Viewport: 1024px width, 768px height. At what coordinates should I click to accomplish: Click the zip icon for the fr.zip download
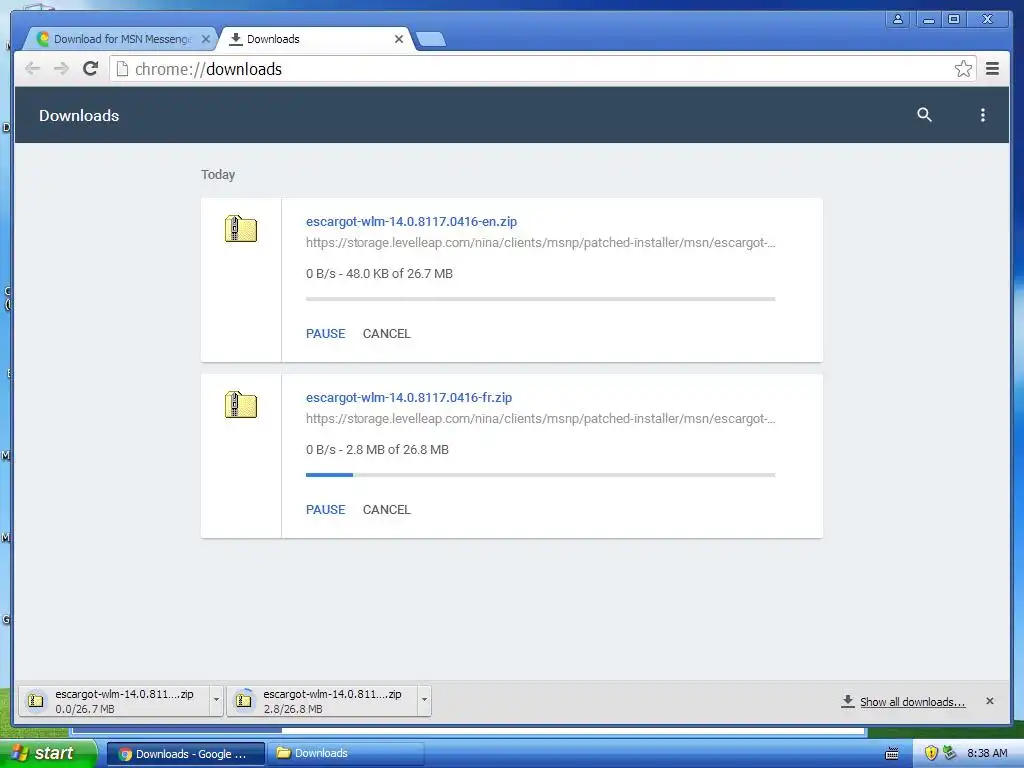pos(241,405)
